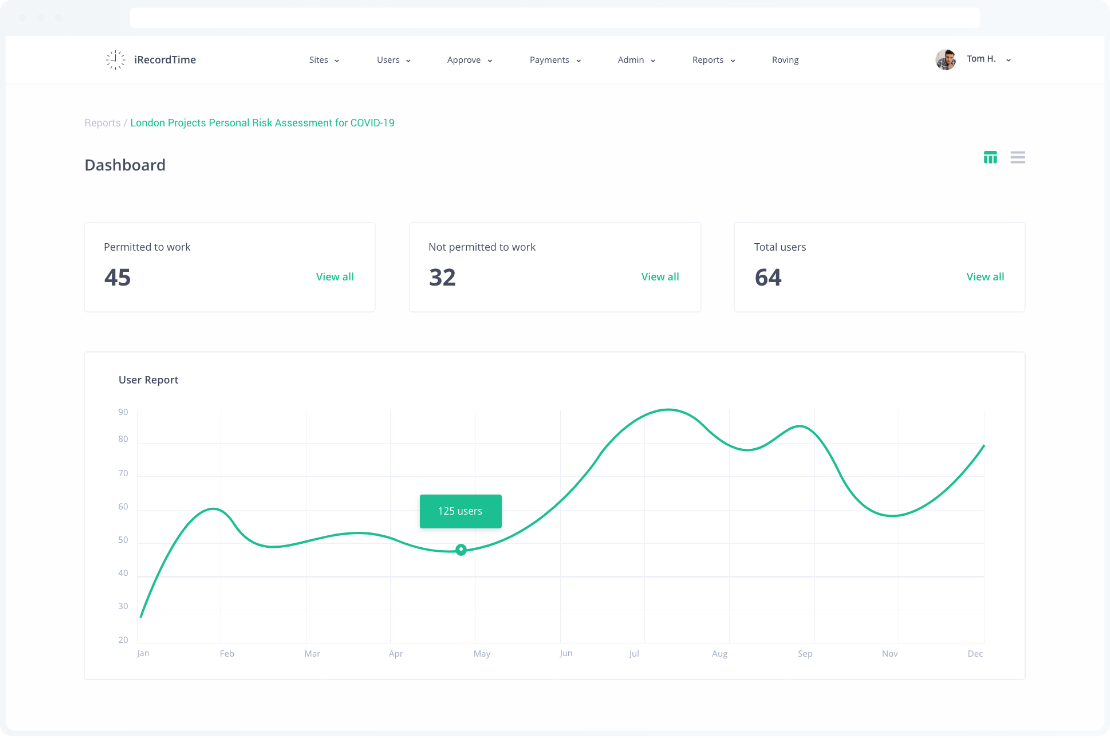
Task: Click Tom H. profile avatar
Action: 945,60
